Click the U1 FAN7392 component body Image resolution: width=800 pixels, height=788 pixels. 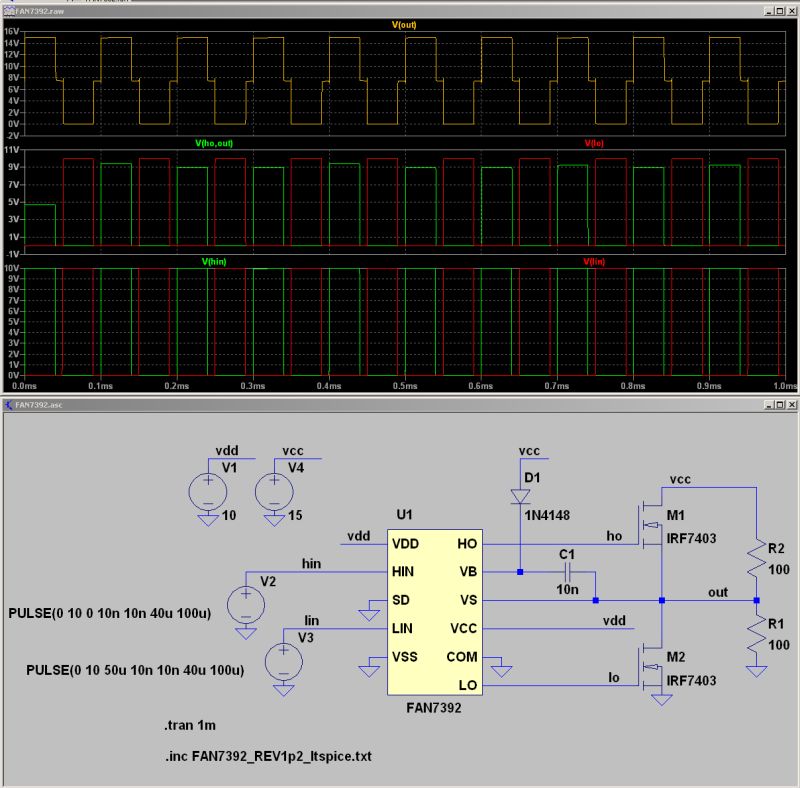[x=435, y=610]
